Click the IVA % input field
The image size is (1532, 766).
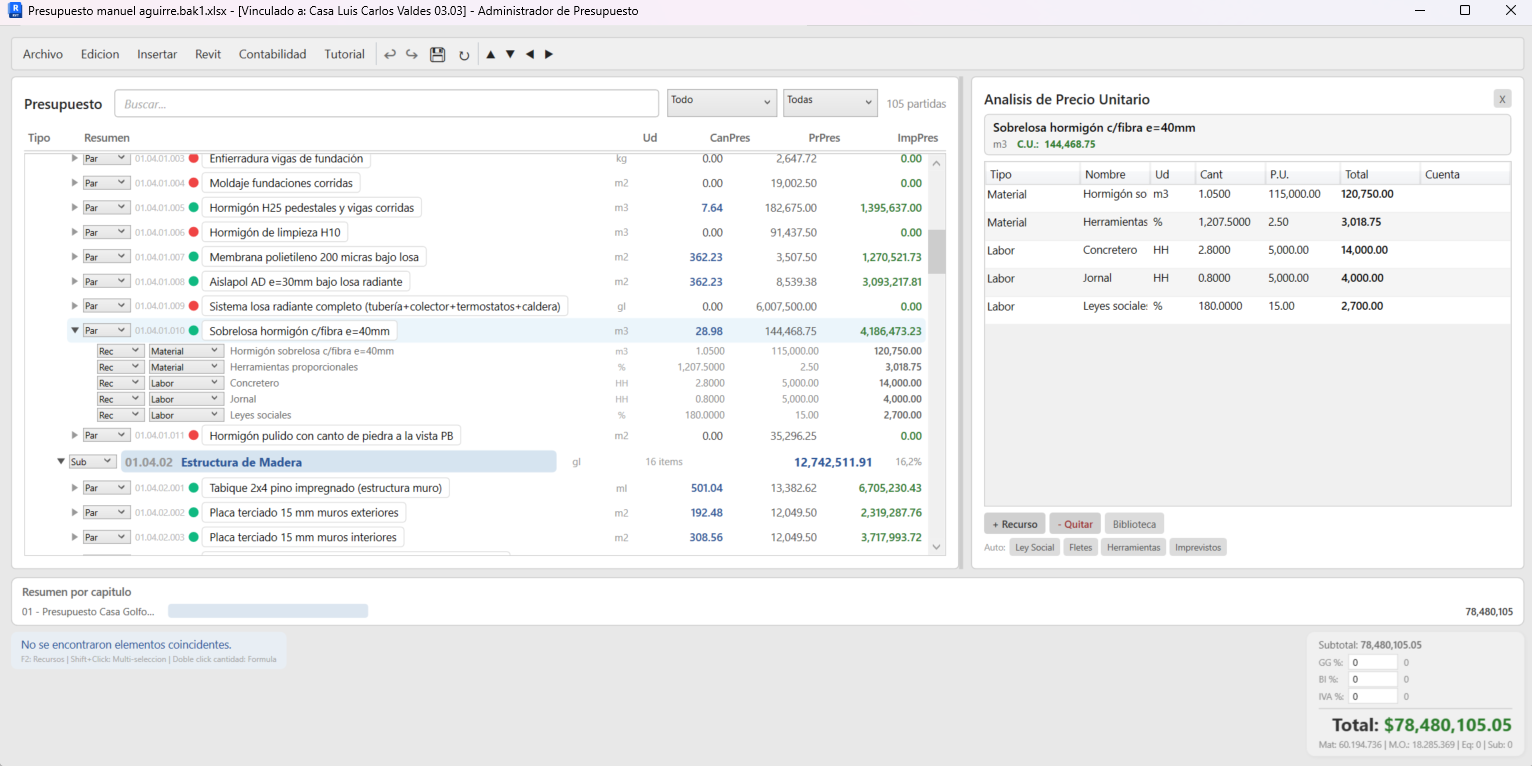pos(1373,696)
